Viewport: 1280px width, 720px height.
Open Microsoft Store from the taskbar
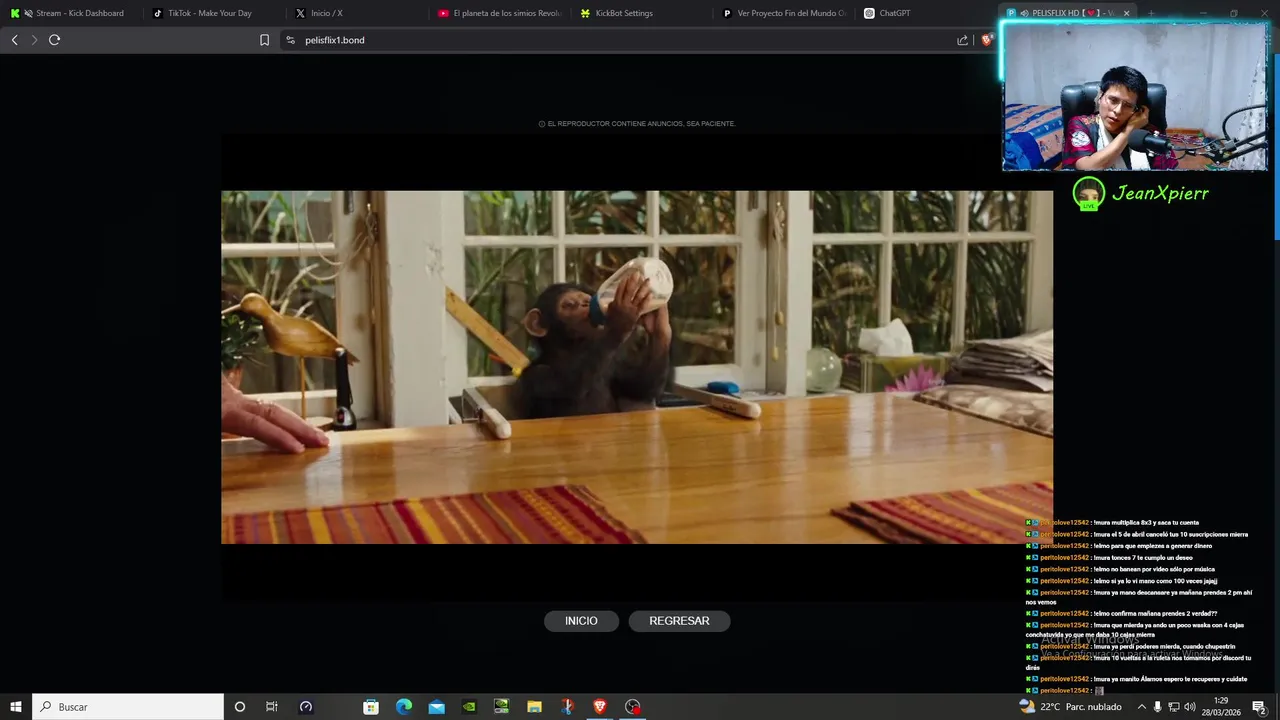click(x=371, y=707)
